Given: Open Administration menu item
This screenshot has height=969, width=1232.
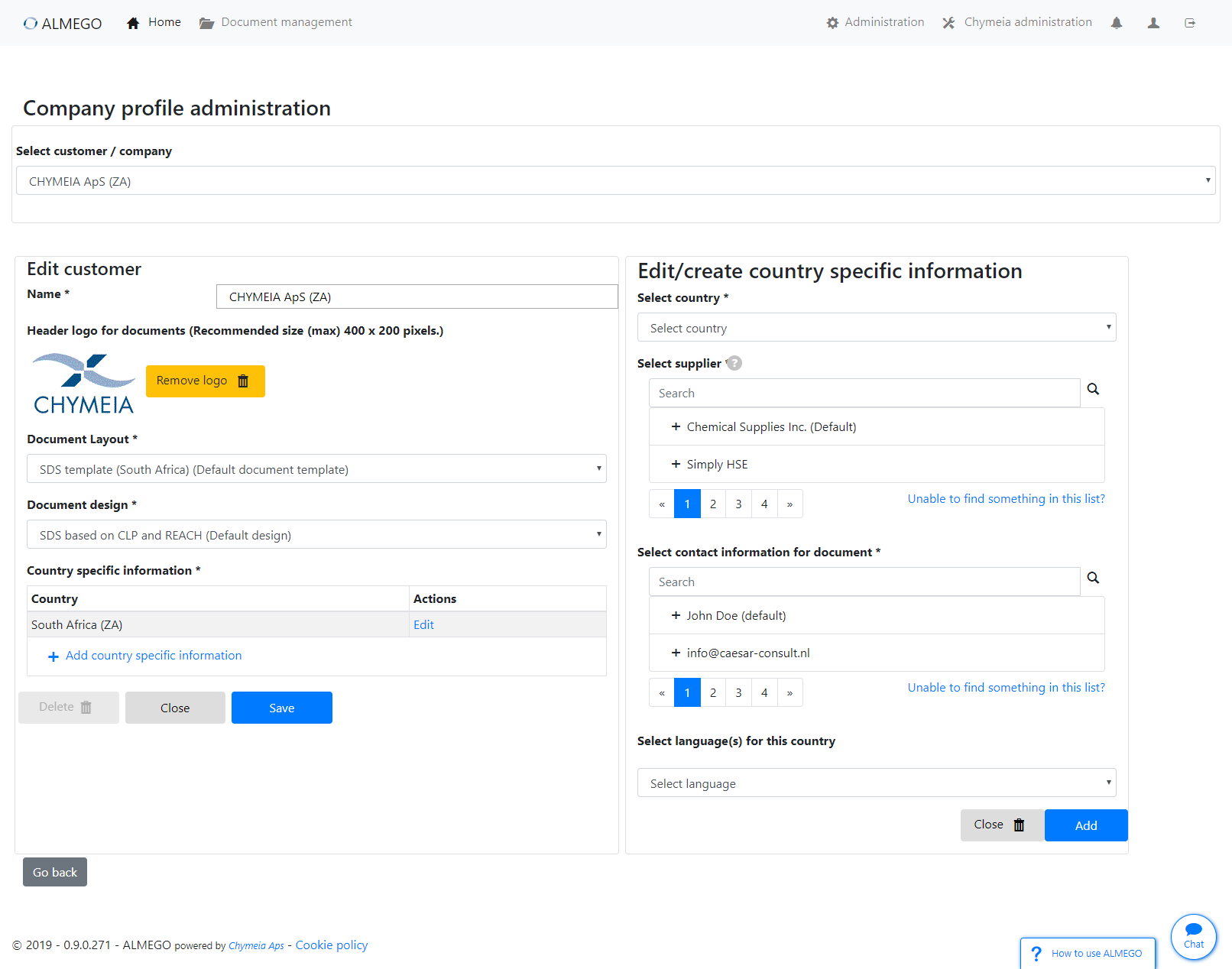Looking at the screenshot, I should (884, 22).
